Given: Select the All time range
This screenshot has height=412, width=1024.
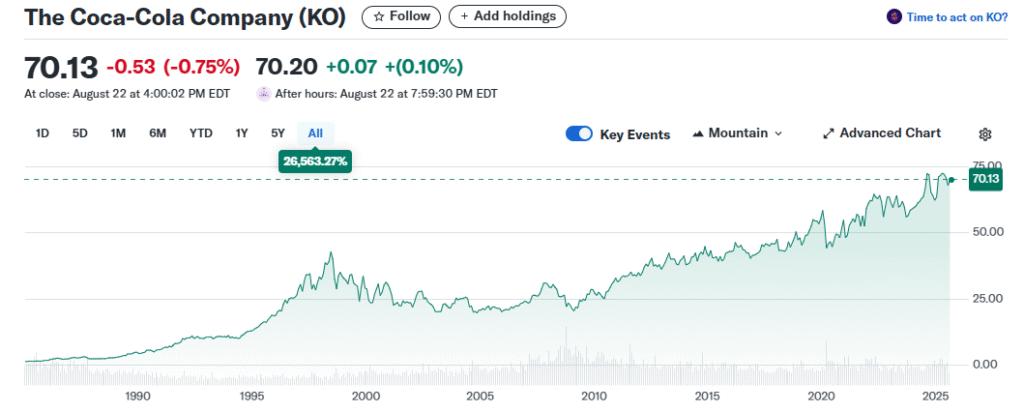Looking at the screenshot, I should tap(315, 133).
